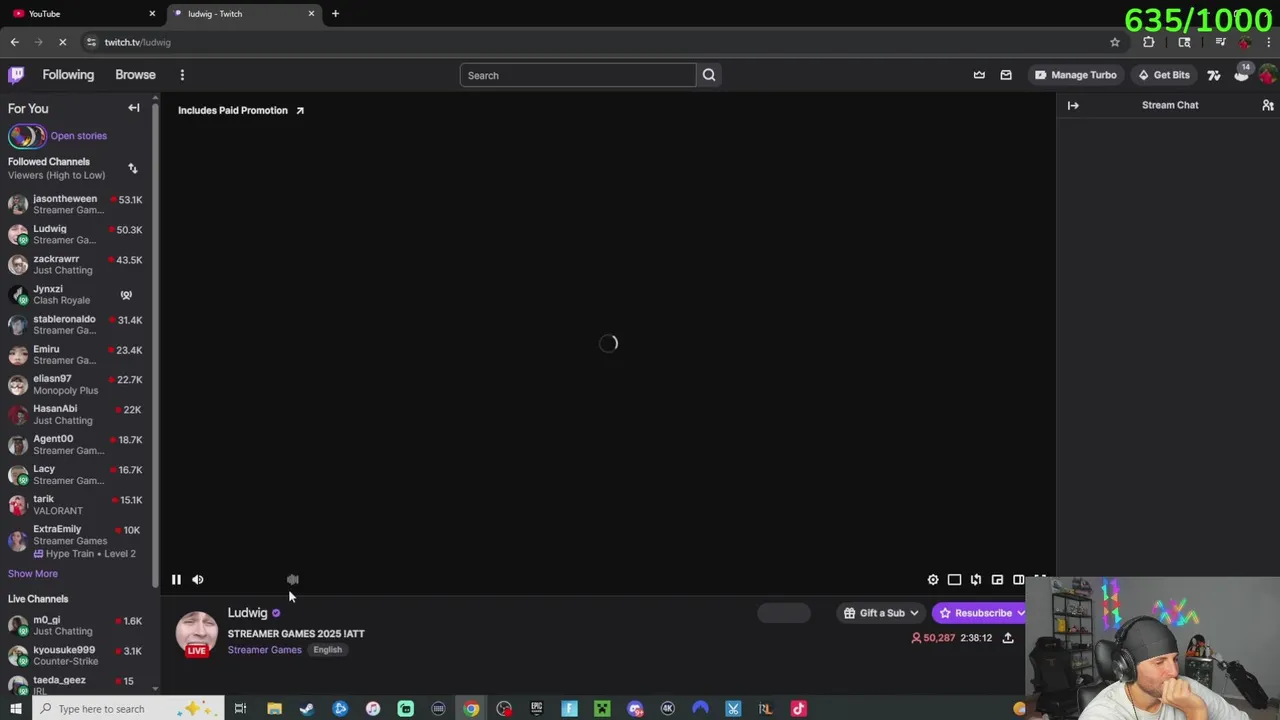Open tarik VALORANT channel
1280x720 pixels.
(77, 504)
